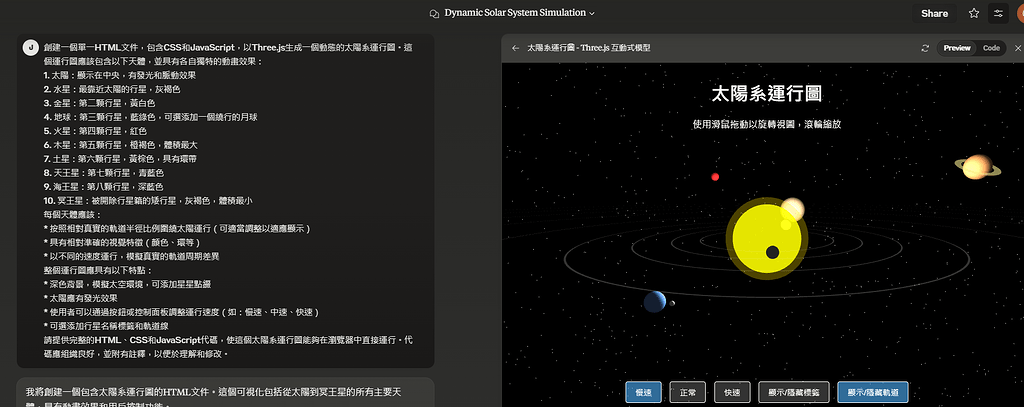Click the Sun in the simulation
Viewport: 1024px width, 407px height.
pyautogui.click(x=766, y=238)
